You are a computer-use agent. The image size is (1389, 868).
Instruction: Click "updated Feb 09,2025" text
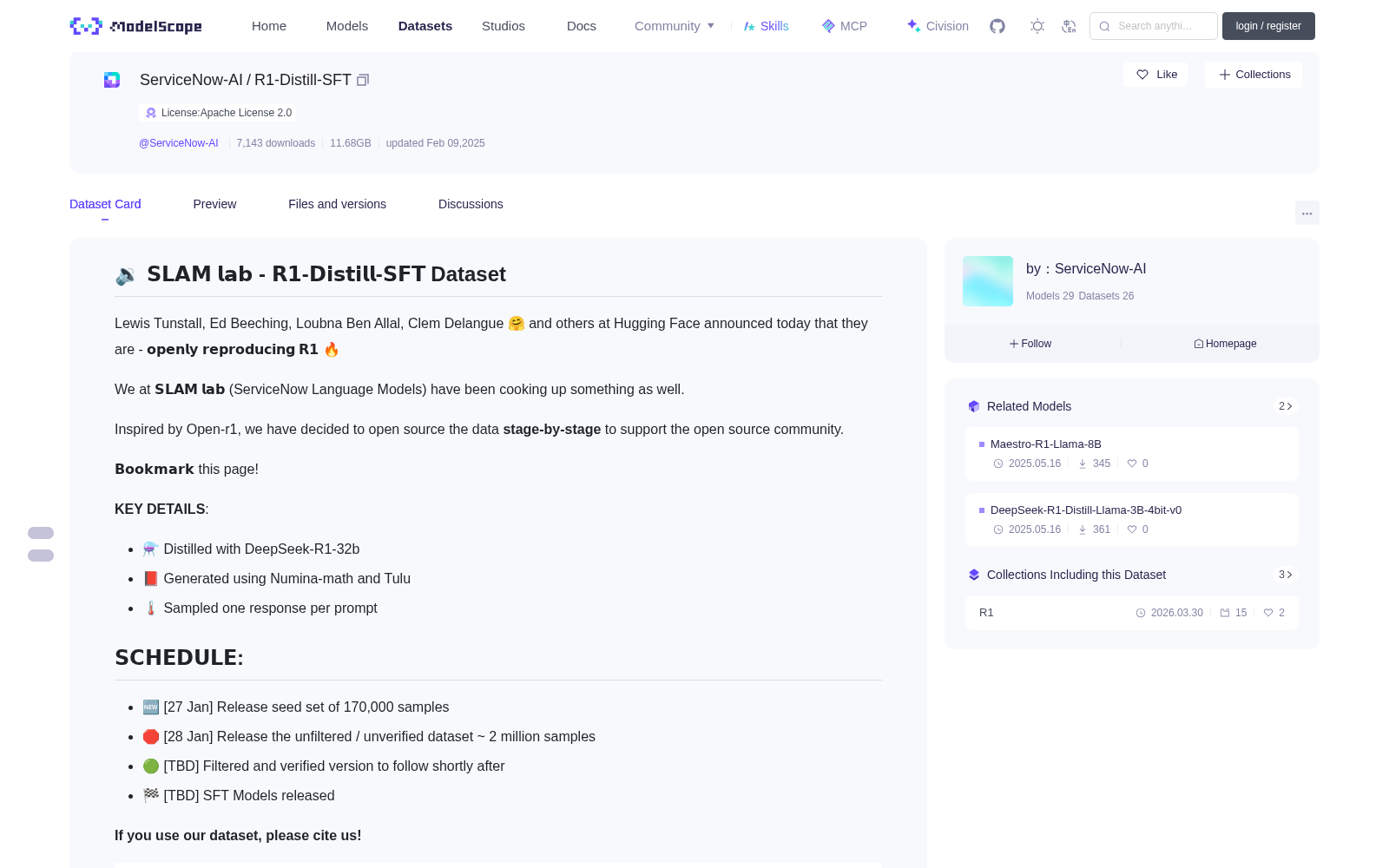436,143
